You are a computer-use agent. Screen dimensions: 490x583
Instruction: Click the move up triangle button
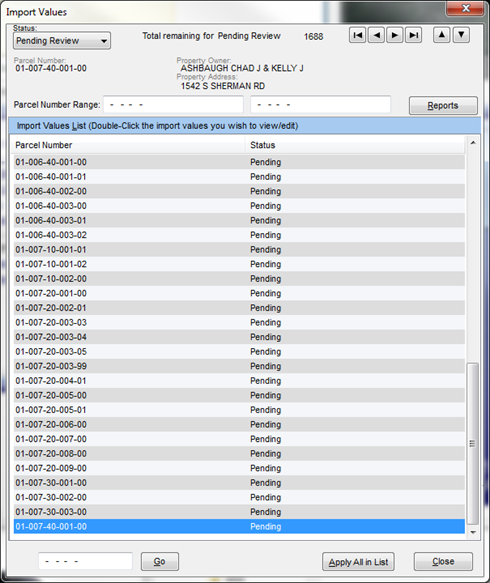click(442, 35)
